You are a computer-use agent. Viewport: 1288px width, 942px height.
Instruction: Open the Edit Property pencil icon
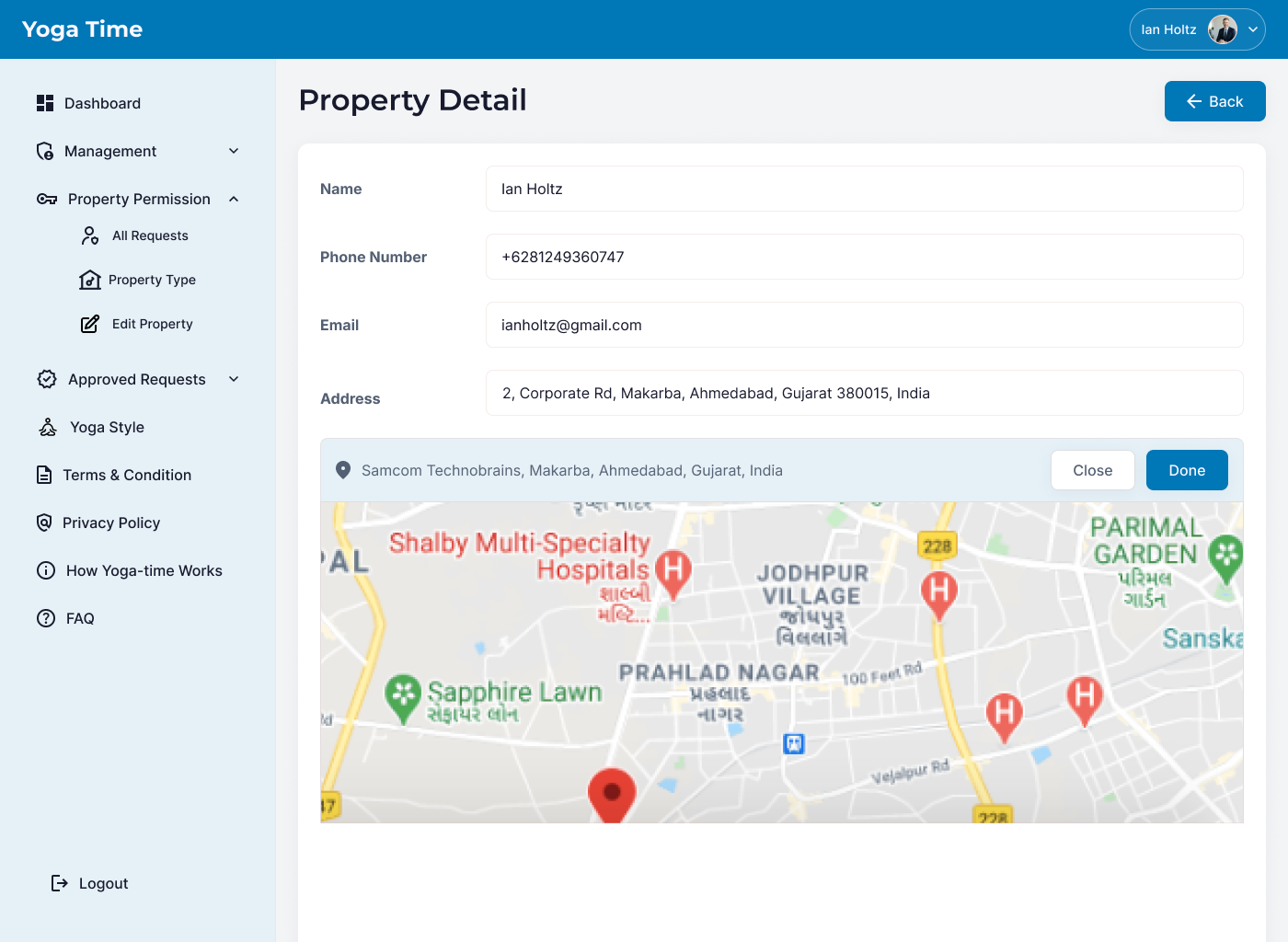pyautogui.click(x=90, y=324)
